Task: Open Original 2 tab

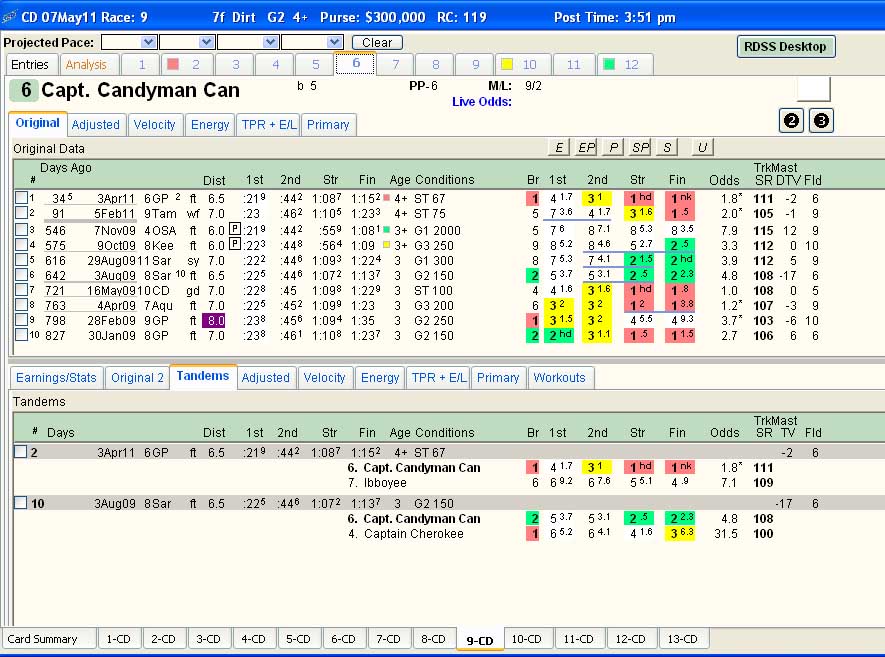Action: 137,378
